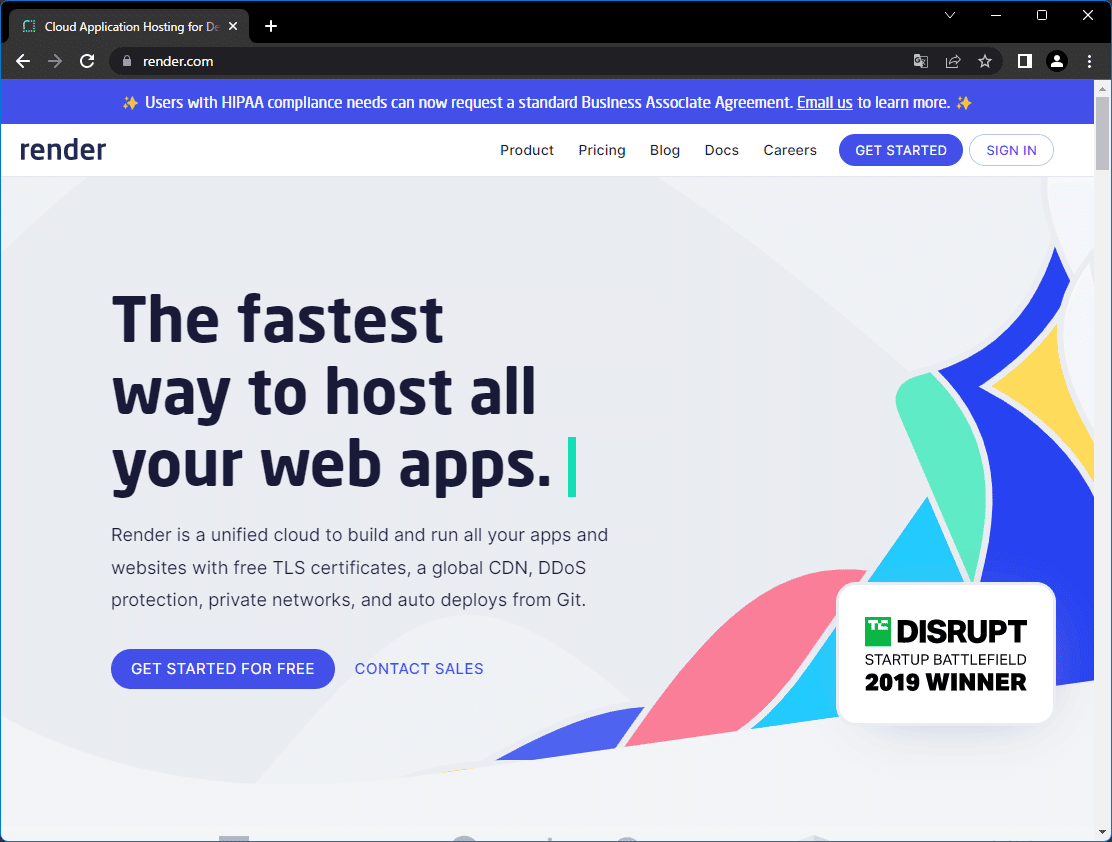Click the share page icon
Viewport: 1112px width, 842px height.
coord(953,62)
